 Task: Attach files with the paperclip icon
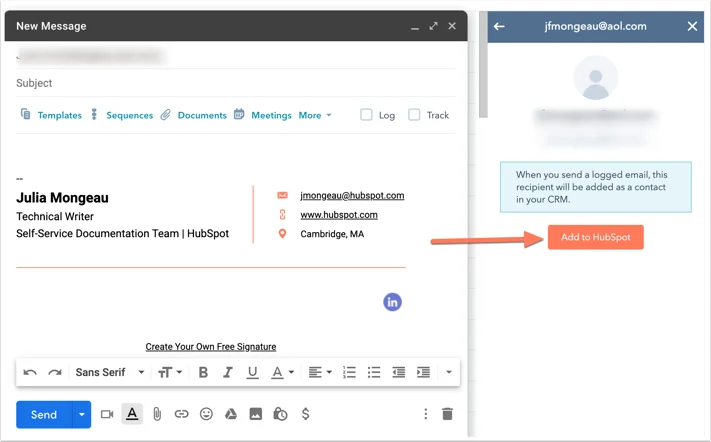(157, 414)
